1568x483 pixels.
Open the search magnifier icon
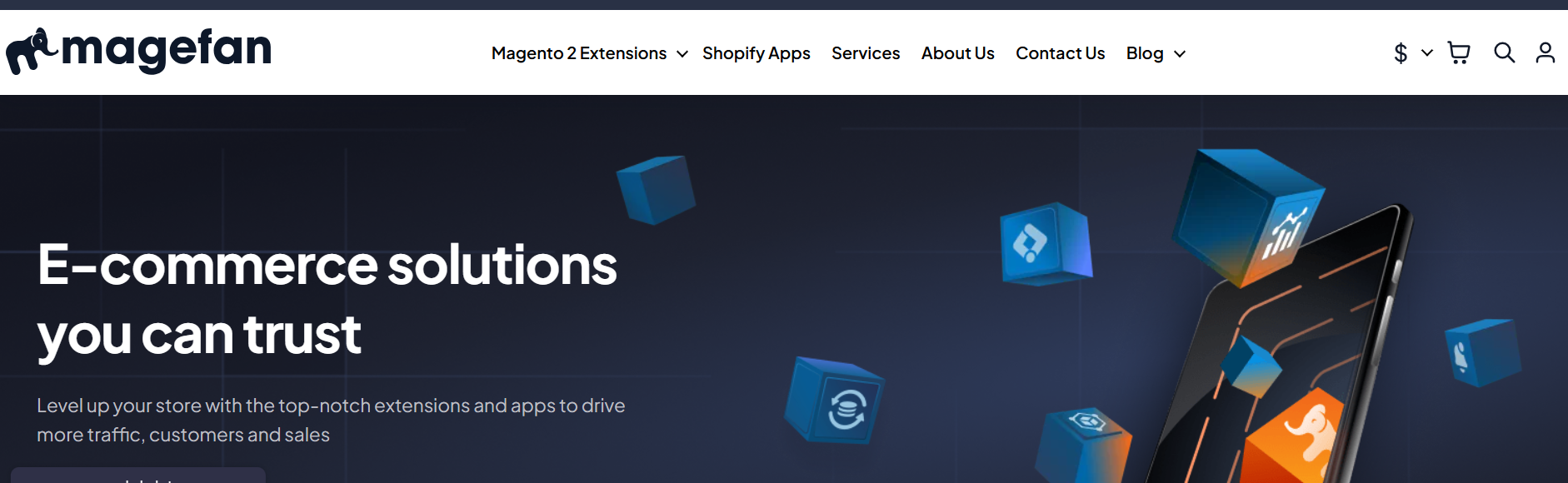[x=1504, y=53]
